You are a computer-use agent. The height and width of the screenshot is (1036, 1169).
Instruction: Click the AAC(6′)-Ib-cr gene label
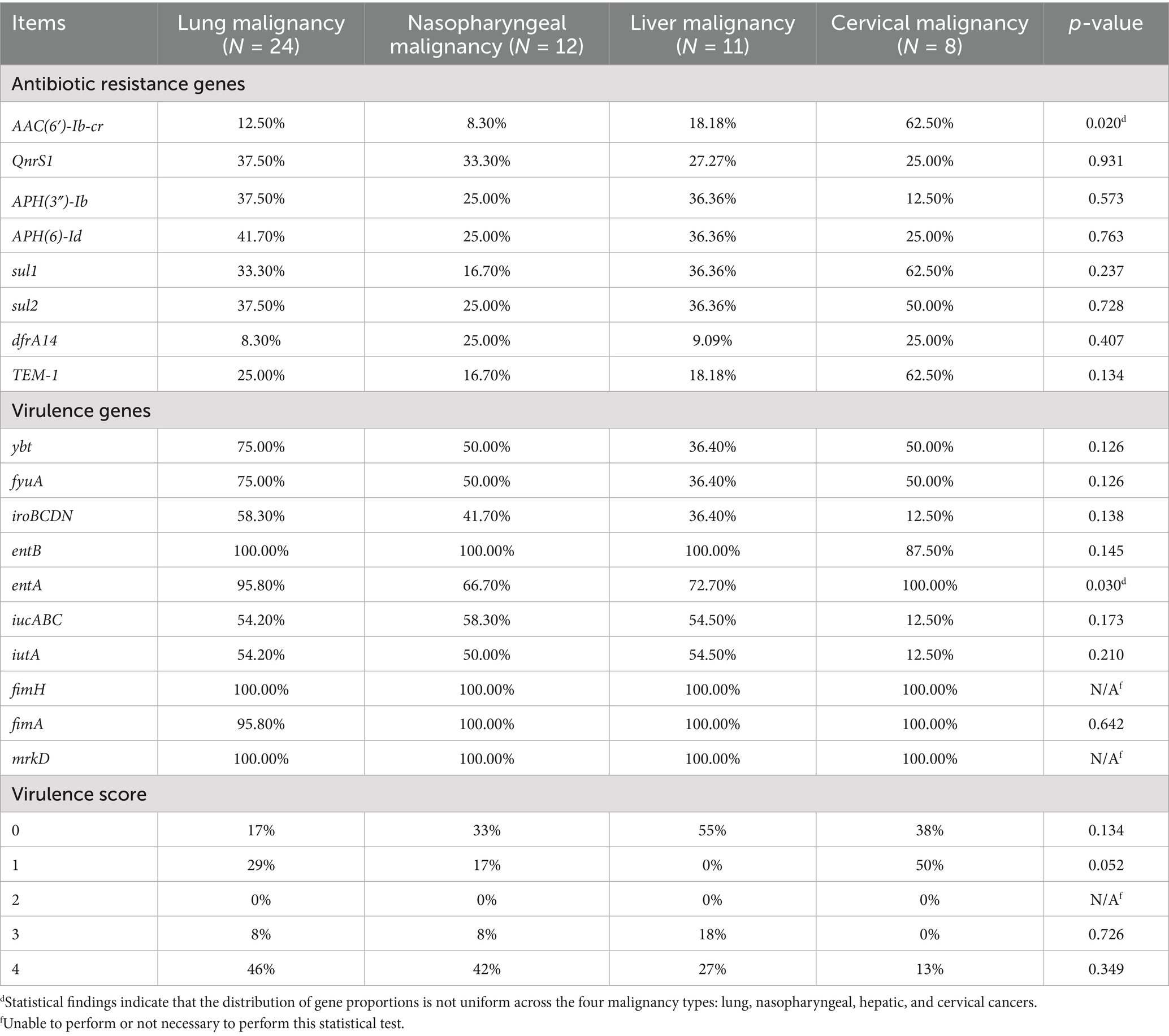(57, 125)
